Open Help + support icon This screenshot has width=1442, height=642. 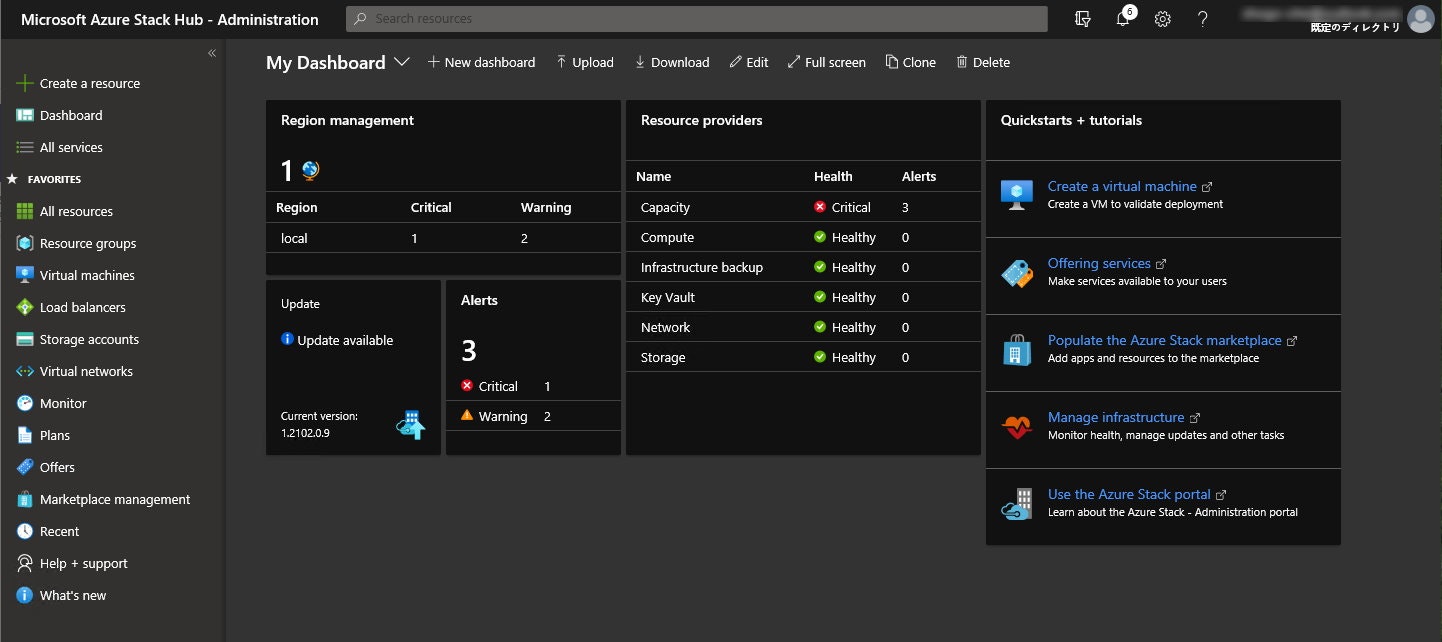[x=25, y=563]
